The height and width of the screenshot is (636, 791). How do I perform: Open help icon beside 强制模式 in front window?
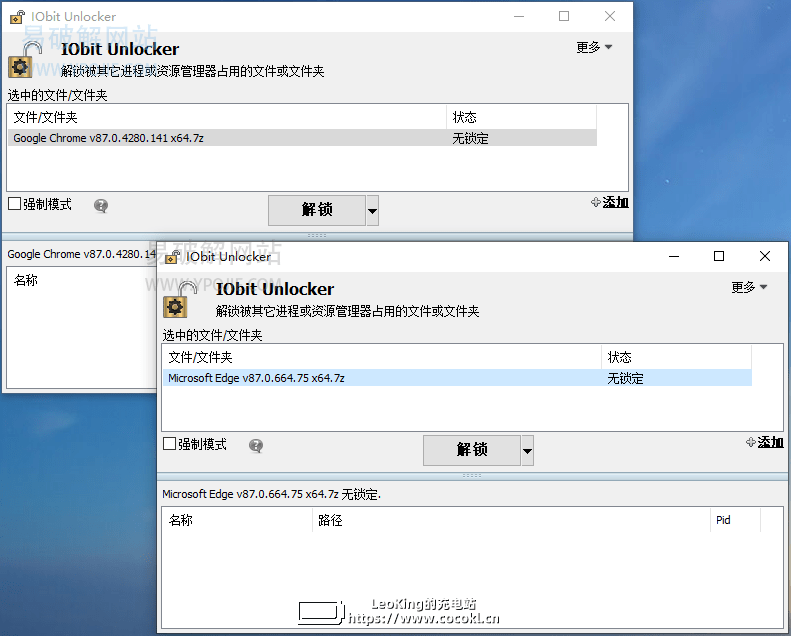click(x=256, y=445)
